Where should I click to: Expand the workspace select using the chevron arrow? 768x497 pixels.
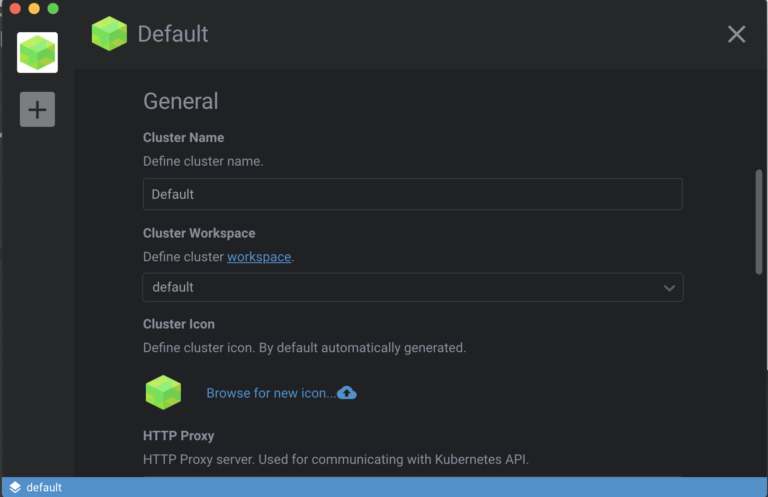click(x=670, y=288)
